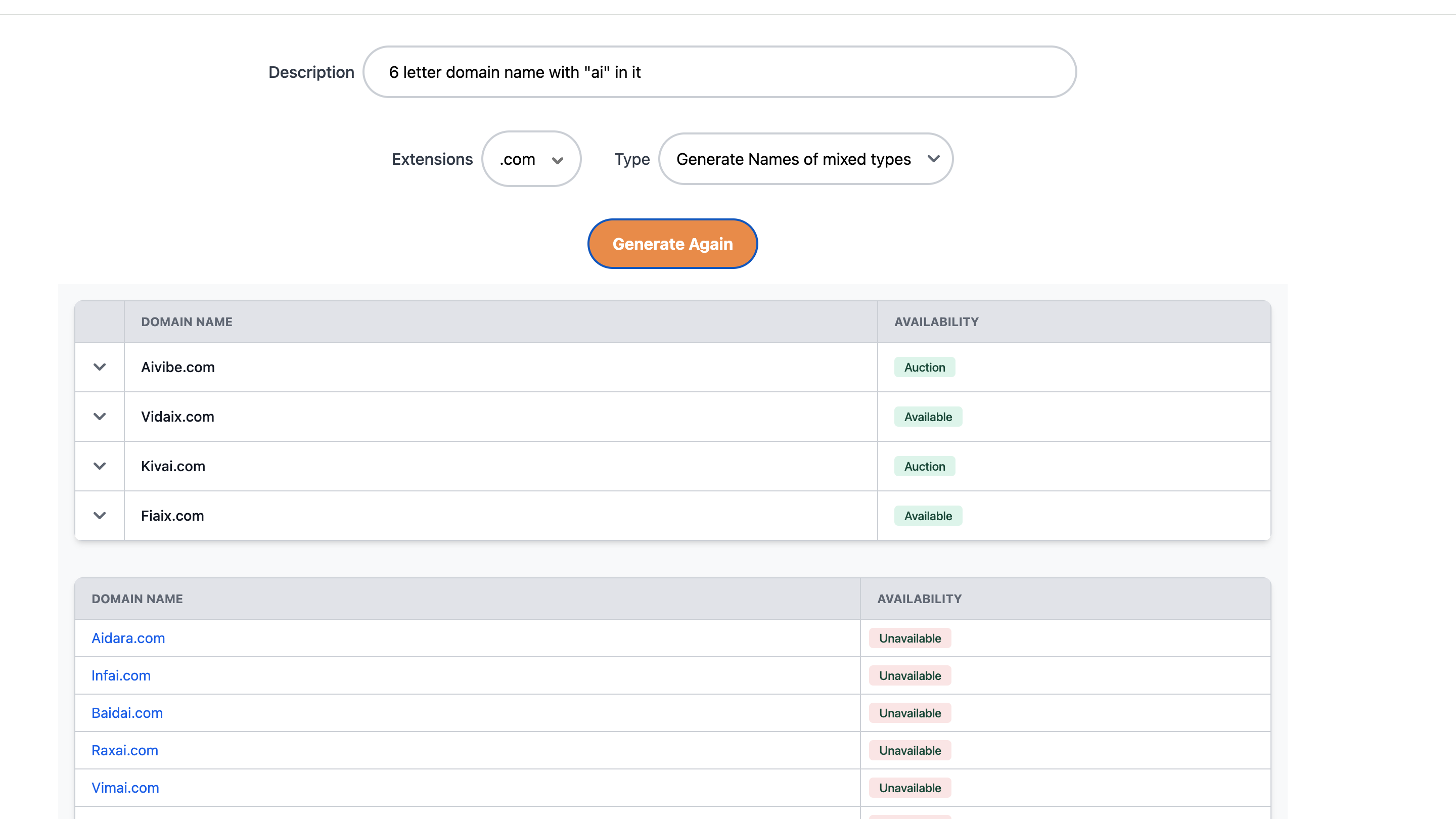The height and width of the screenshot is (819, 1456).
Task: Click the first table's Availability header
Action: pyautogui.click(x=936, y=322)
